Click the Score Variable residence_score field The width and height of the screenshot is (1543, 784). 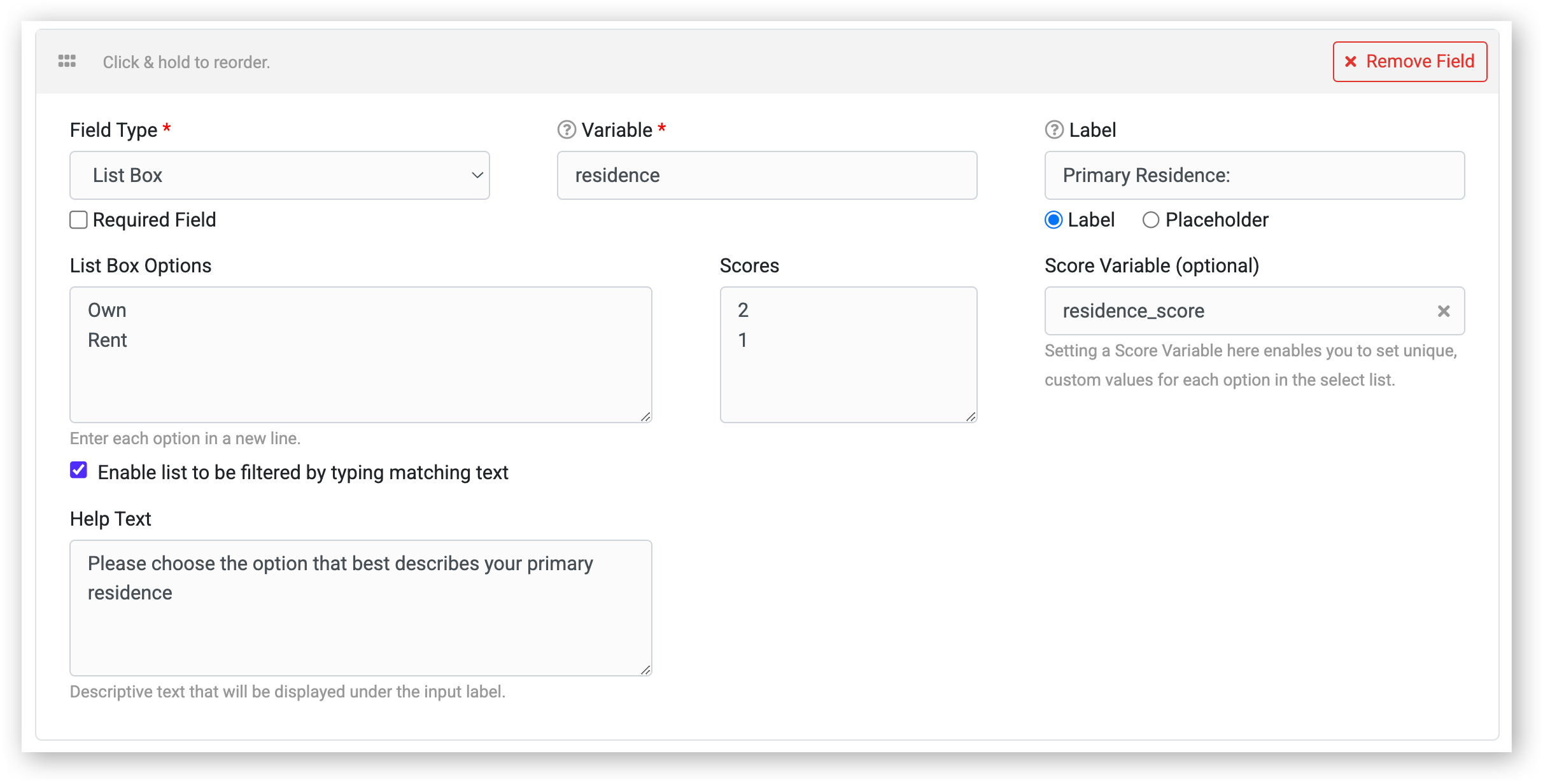point(1255,311)
